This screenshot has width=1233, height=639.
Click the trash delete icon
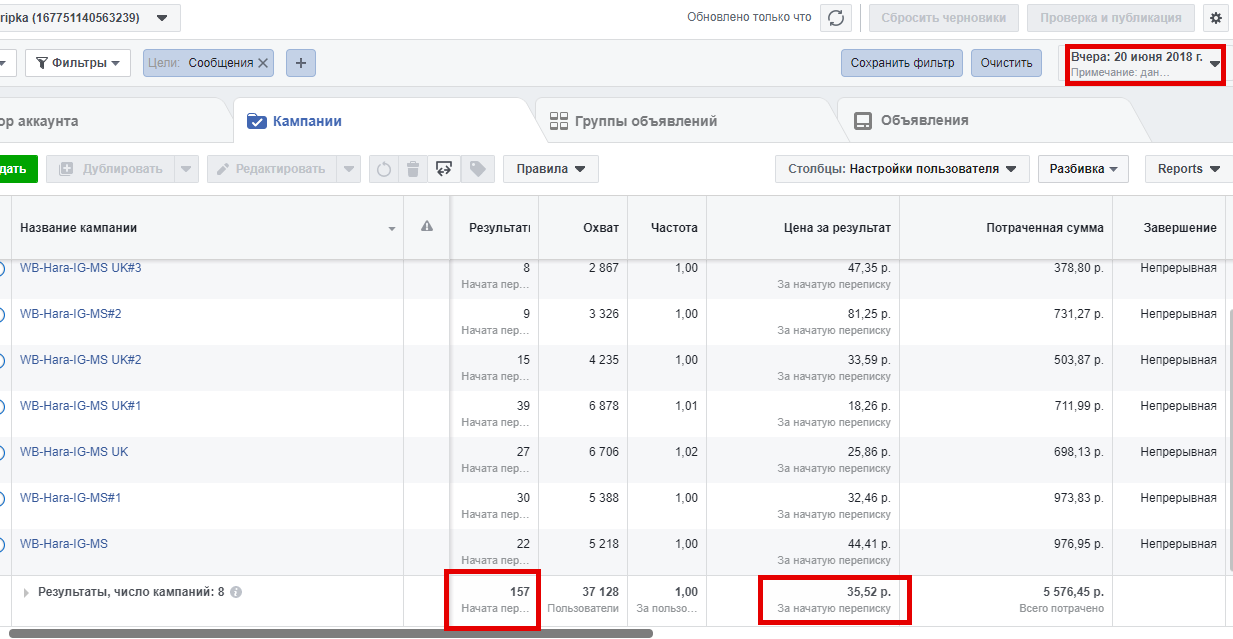[x=412, y=169]
